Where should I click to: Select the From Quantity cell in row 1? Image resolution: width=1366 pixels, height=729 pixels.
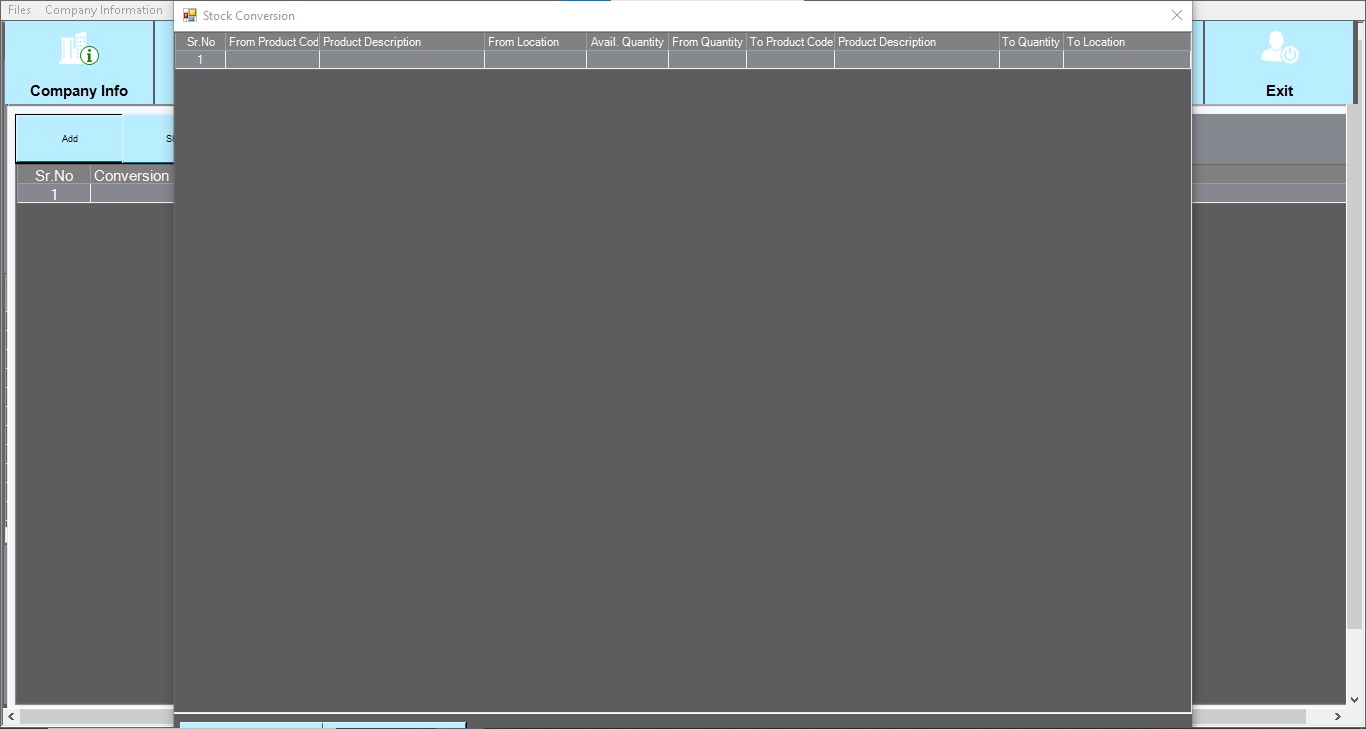[707, 60]
